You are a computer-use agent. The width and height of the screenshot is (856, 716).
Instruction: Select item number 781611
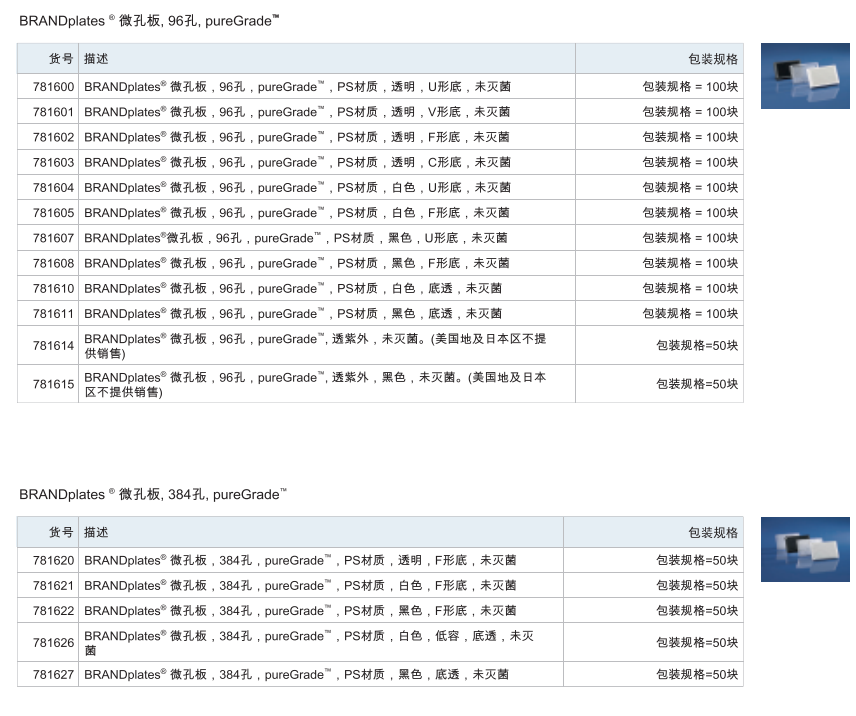tap(53, 313)
